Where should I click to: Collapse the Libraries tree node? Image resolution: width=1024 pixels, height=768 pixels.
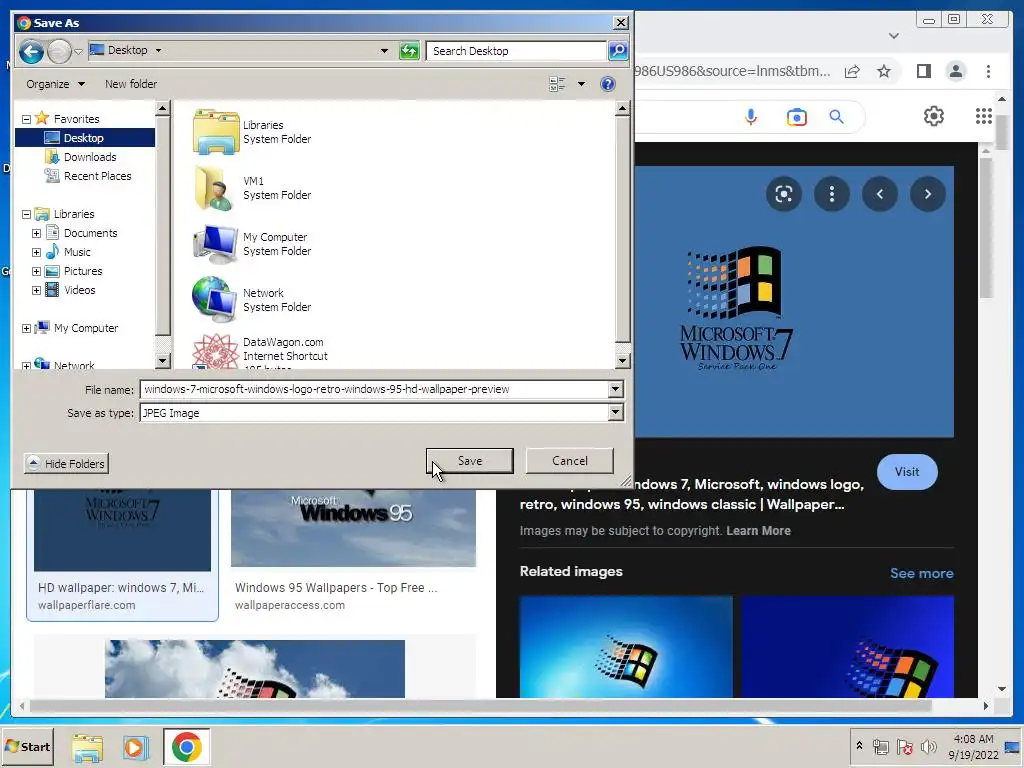[26, 214]
